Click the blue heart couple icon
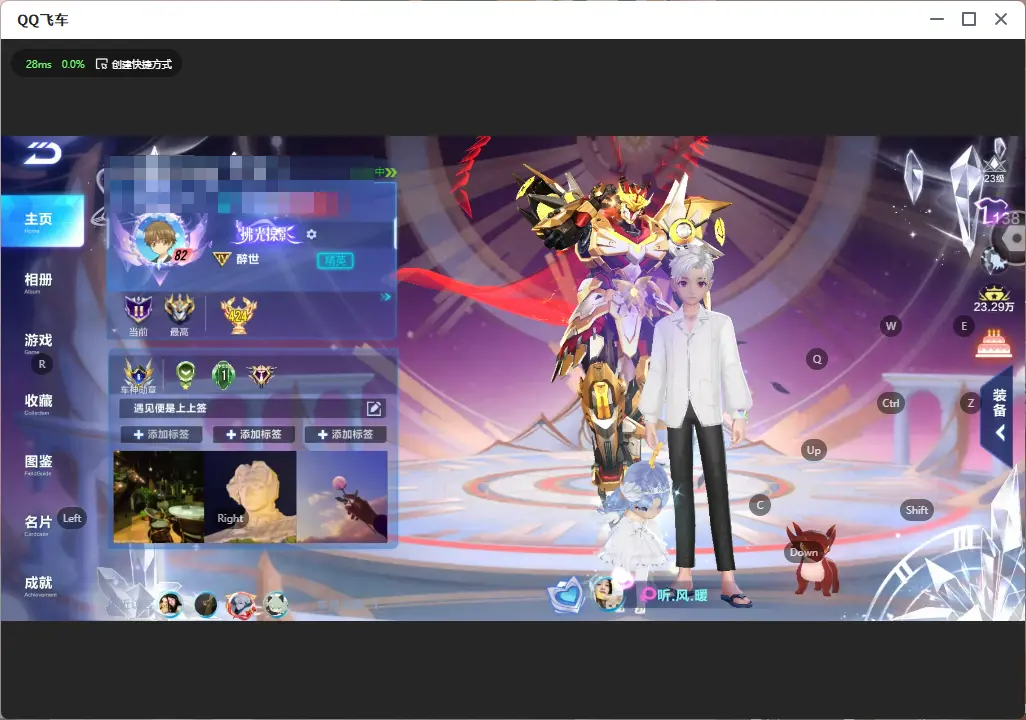This screenshot has height=720, width=1026. 566,595
